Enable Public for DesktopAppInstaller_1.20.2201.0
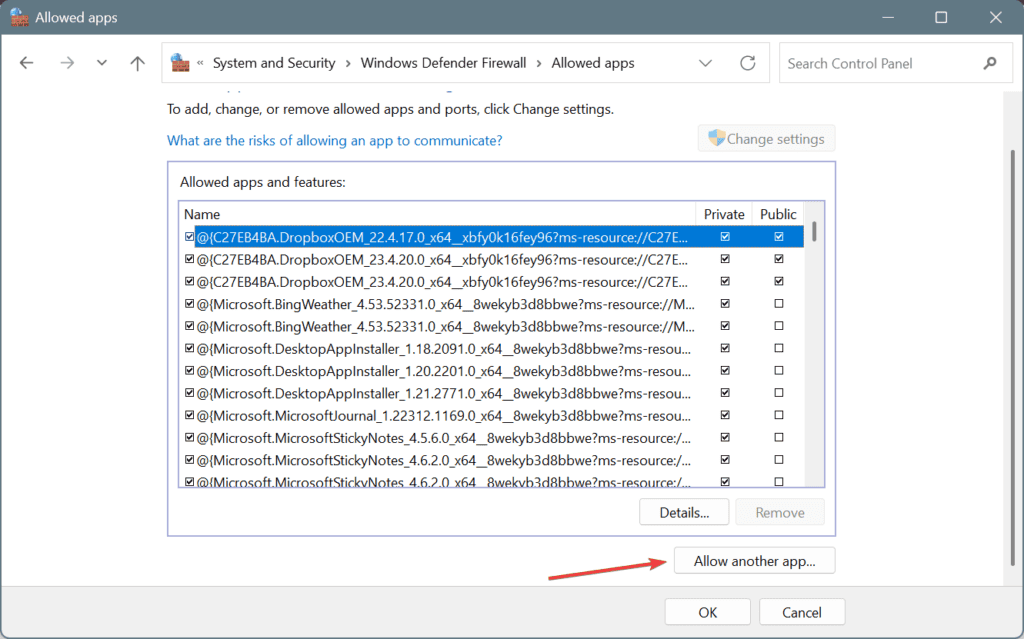 point(778,370)
